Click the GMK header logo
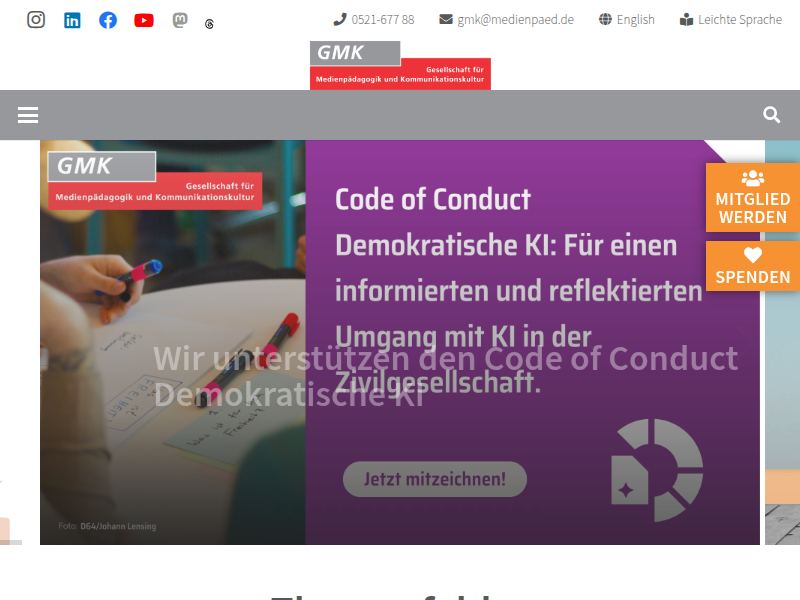The image size is (800, 600). pyautogui.click(x=400, y=65)
